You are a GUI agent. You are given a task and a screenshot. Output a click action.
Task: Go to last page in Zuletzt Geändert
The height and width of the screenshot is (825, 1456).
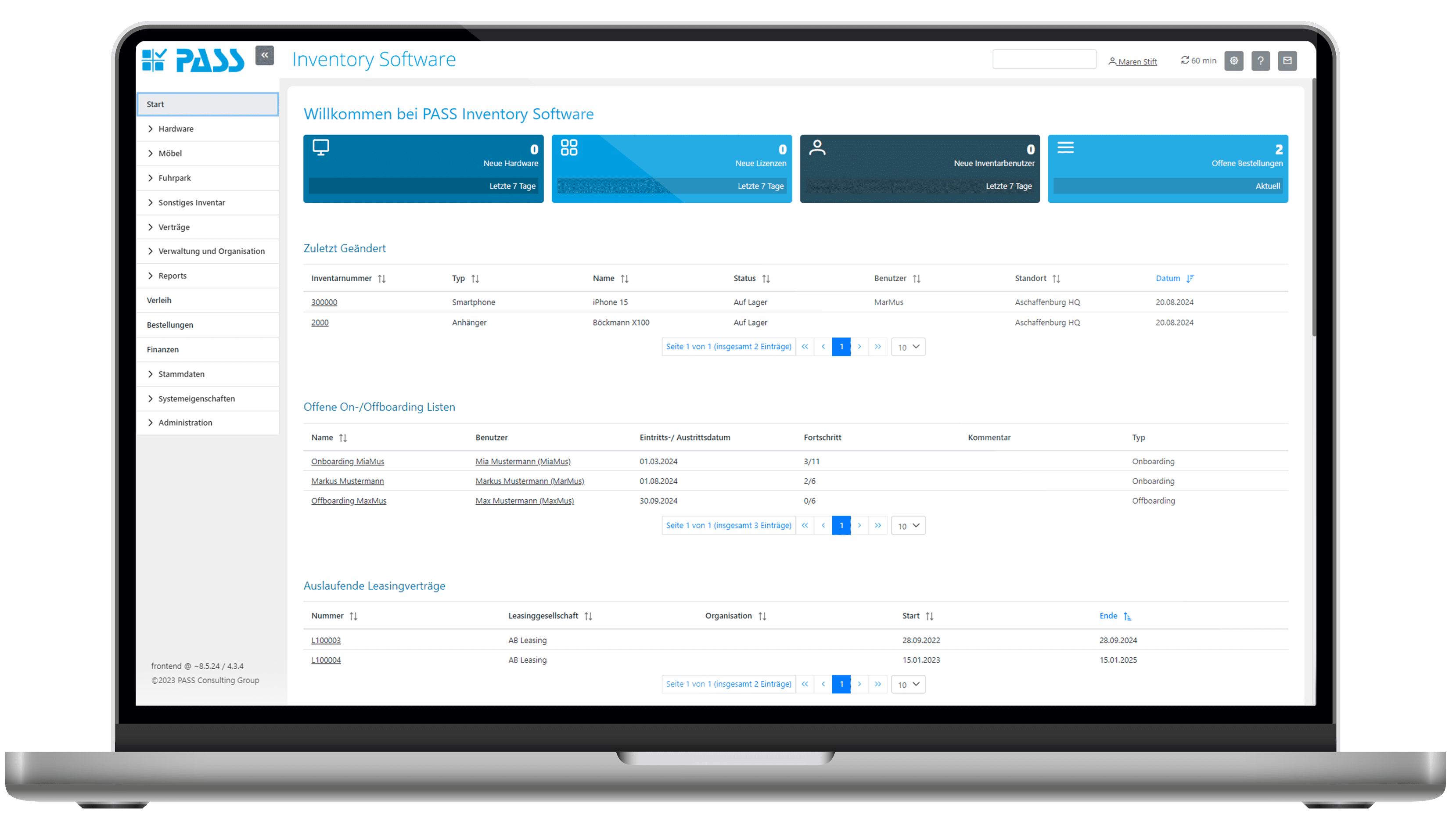point(878,347)
